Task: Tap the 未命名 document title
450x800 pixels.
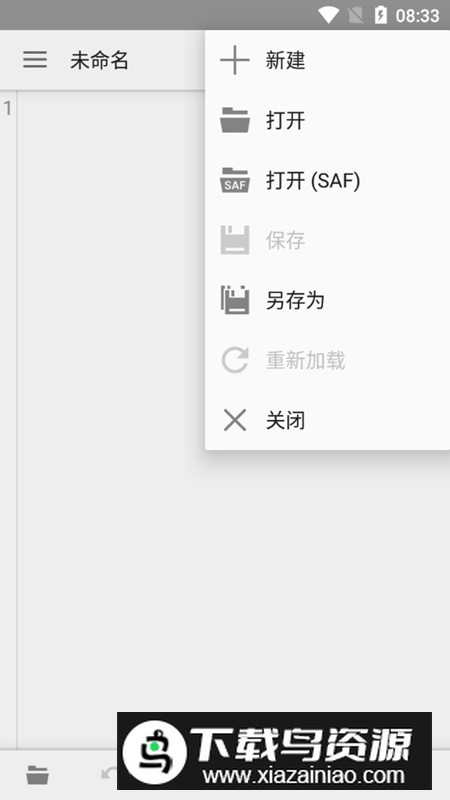Action: click(x=99, y=60)
